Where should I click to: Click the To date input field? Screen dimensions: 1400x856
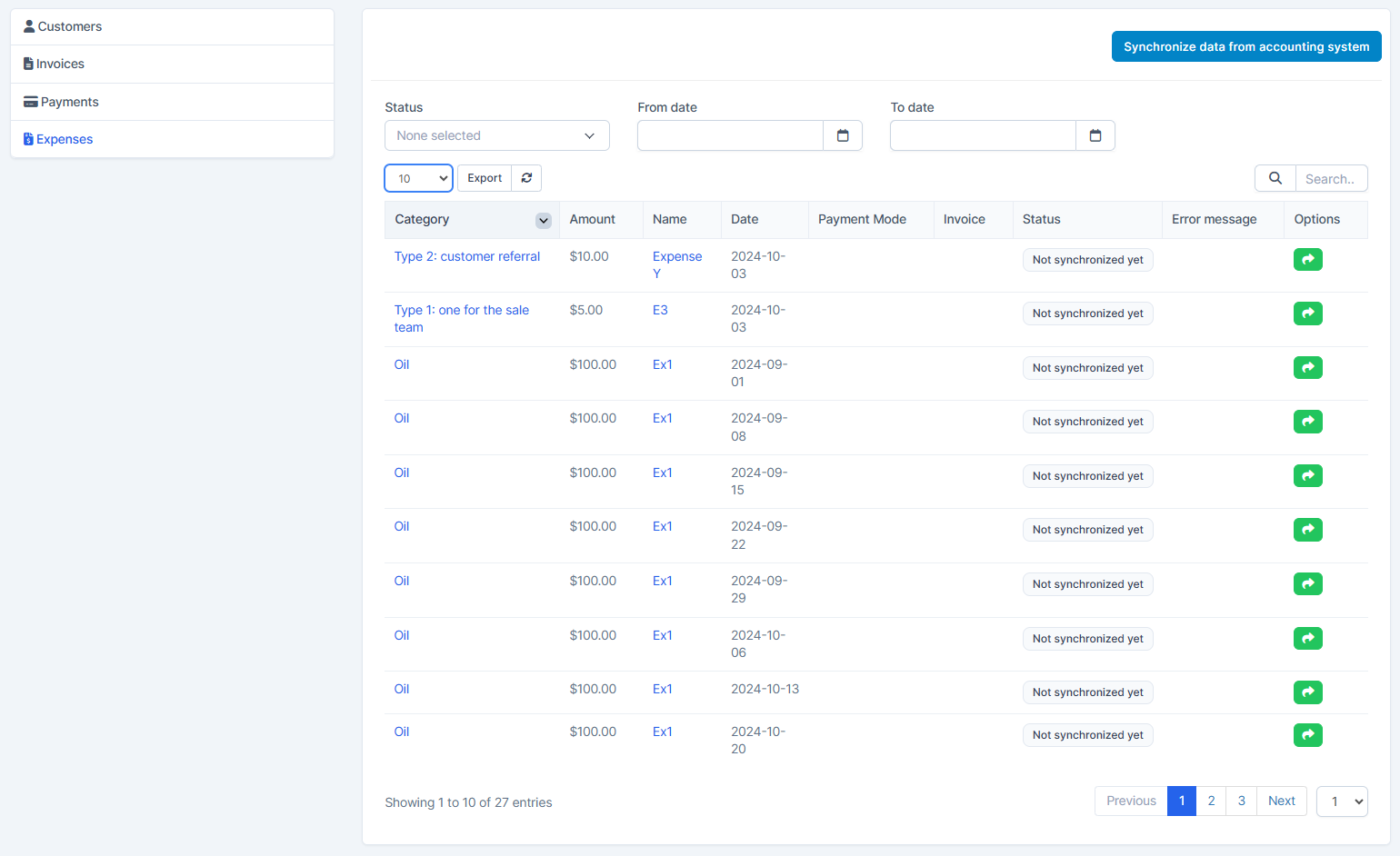(983, 135)
